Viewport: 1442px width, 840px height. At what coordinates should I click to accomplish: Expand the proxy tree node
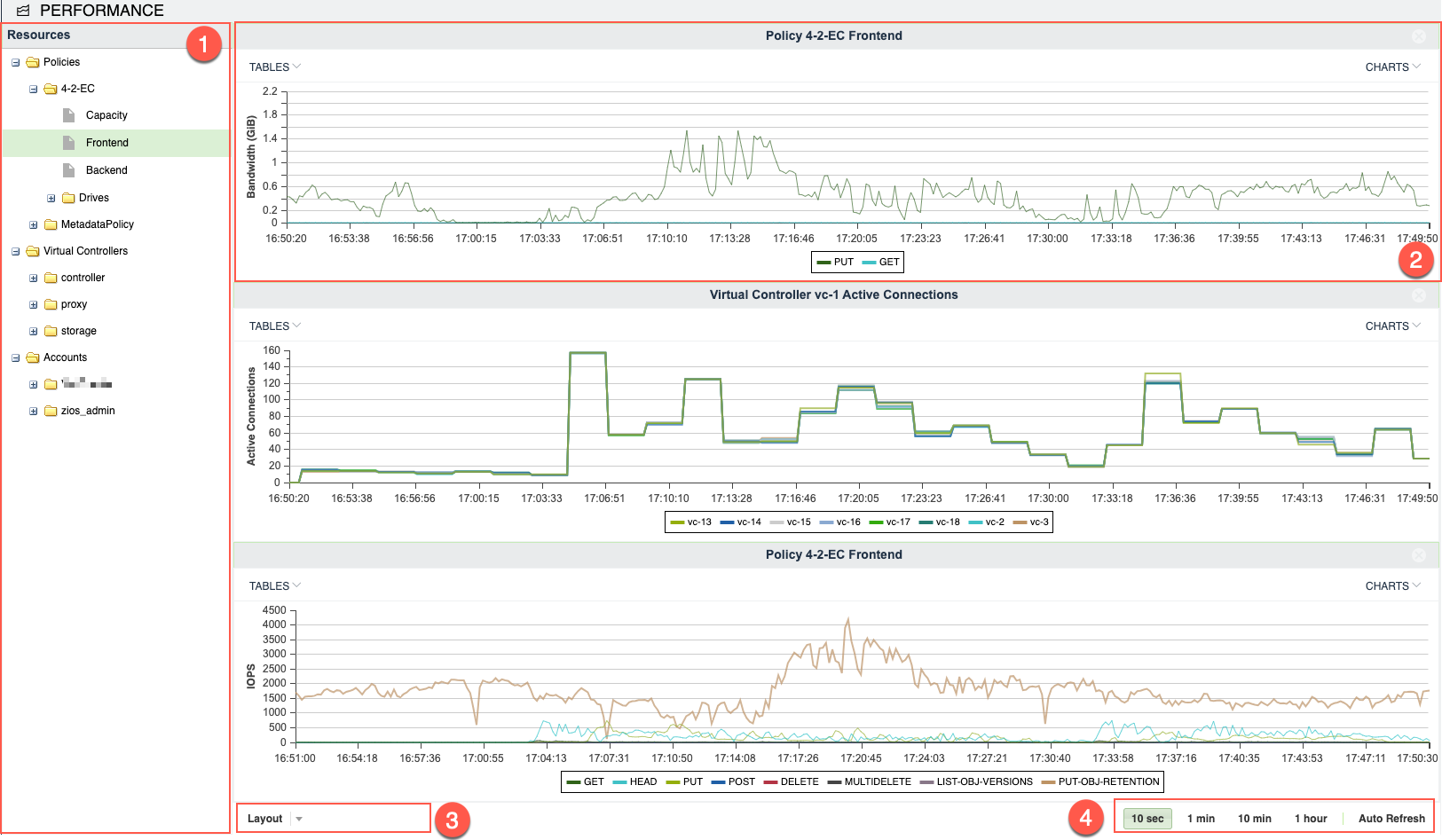[33, 304]
